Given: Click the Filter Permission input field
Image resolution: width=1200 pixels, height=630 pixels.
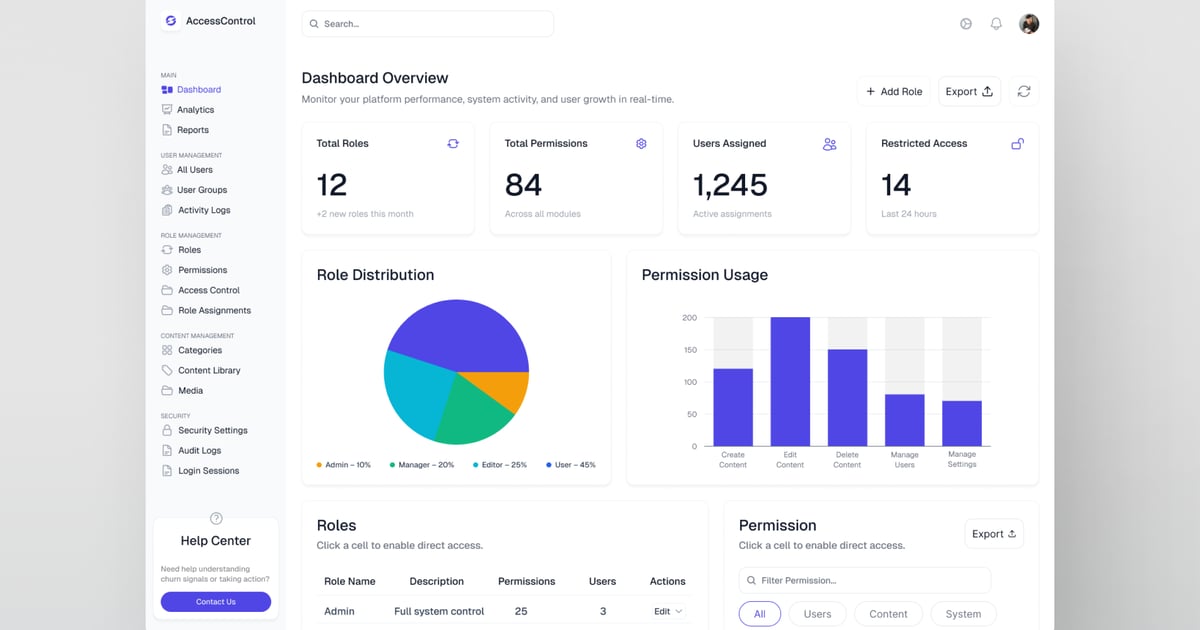Looking at the screenshot, I should click(865, 580).
